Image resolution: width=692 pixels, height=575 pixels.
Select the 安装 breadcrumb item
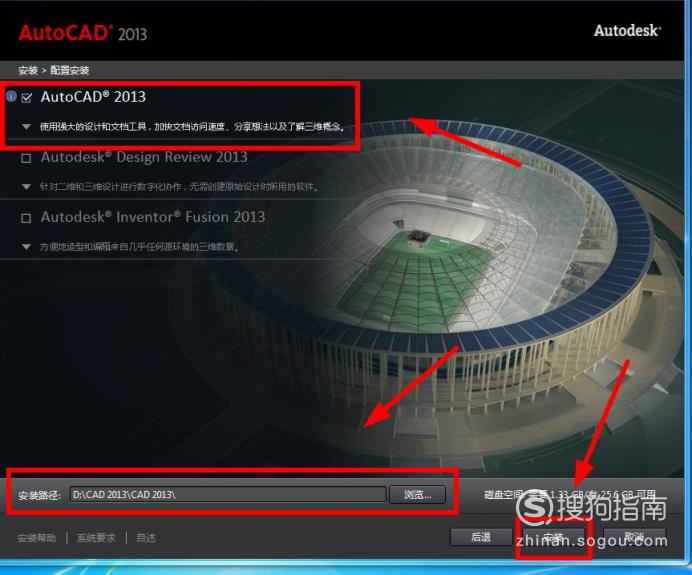pyautogui.click(x=28, y=70)
